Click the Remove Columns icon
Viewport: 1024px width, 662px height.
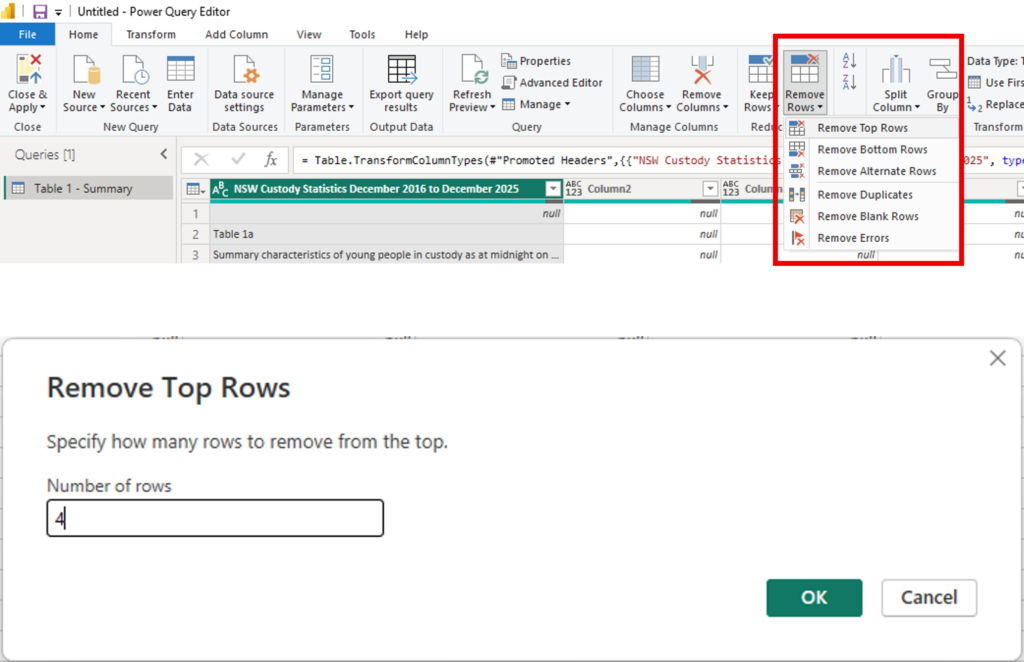[x=701, y=71]
